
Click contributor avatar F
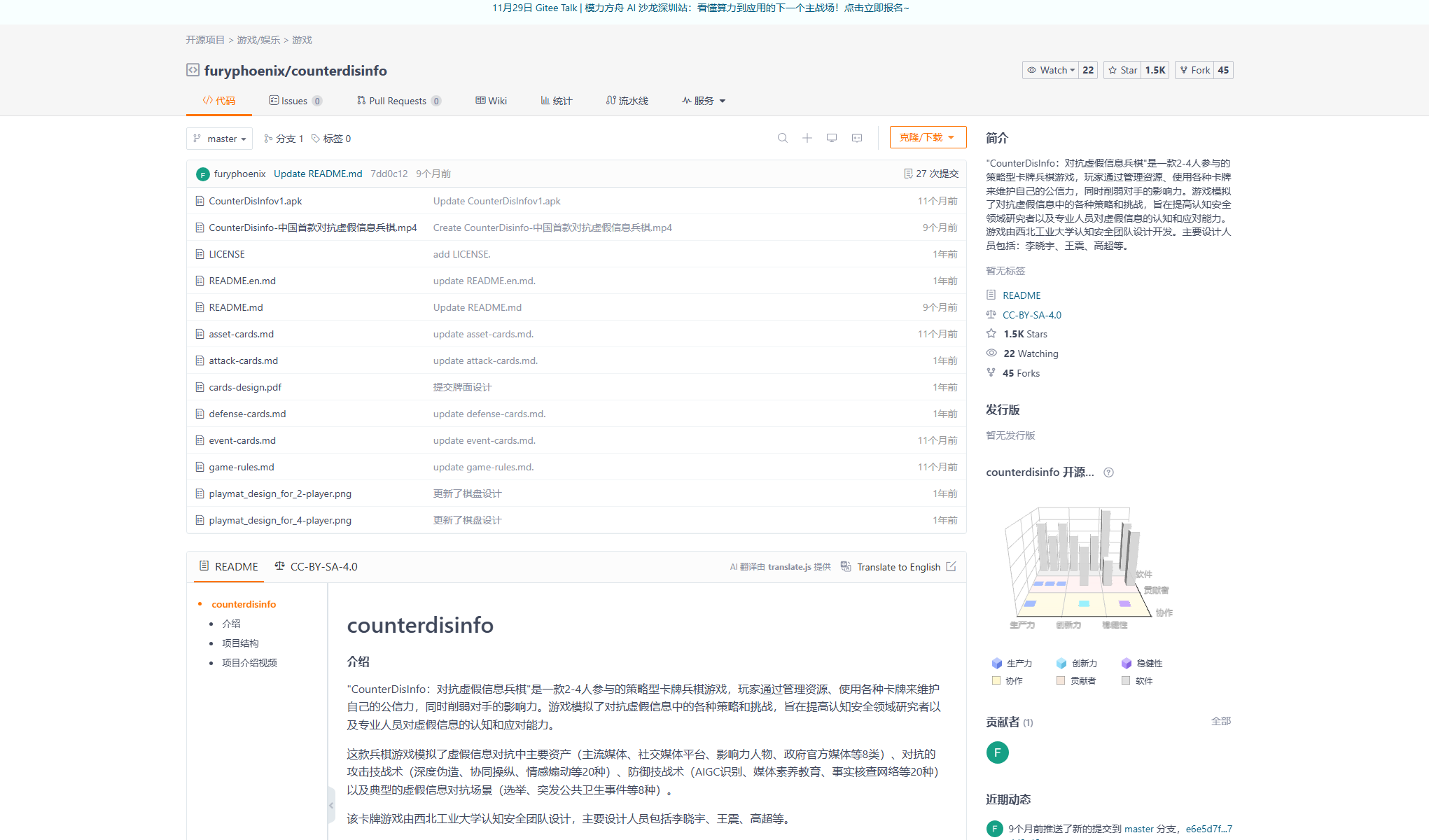[997, 752]
